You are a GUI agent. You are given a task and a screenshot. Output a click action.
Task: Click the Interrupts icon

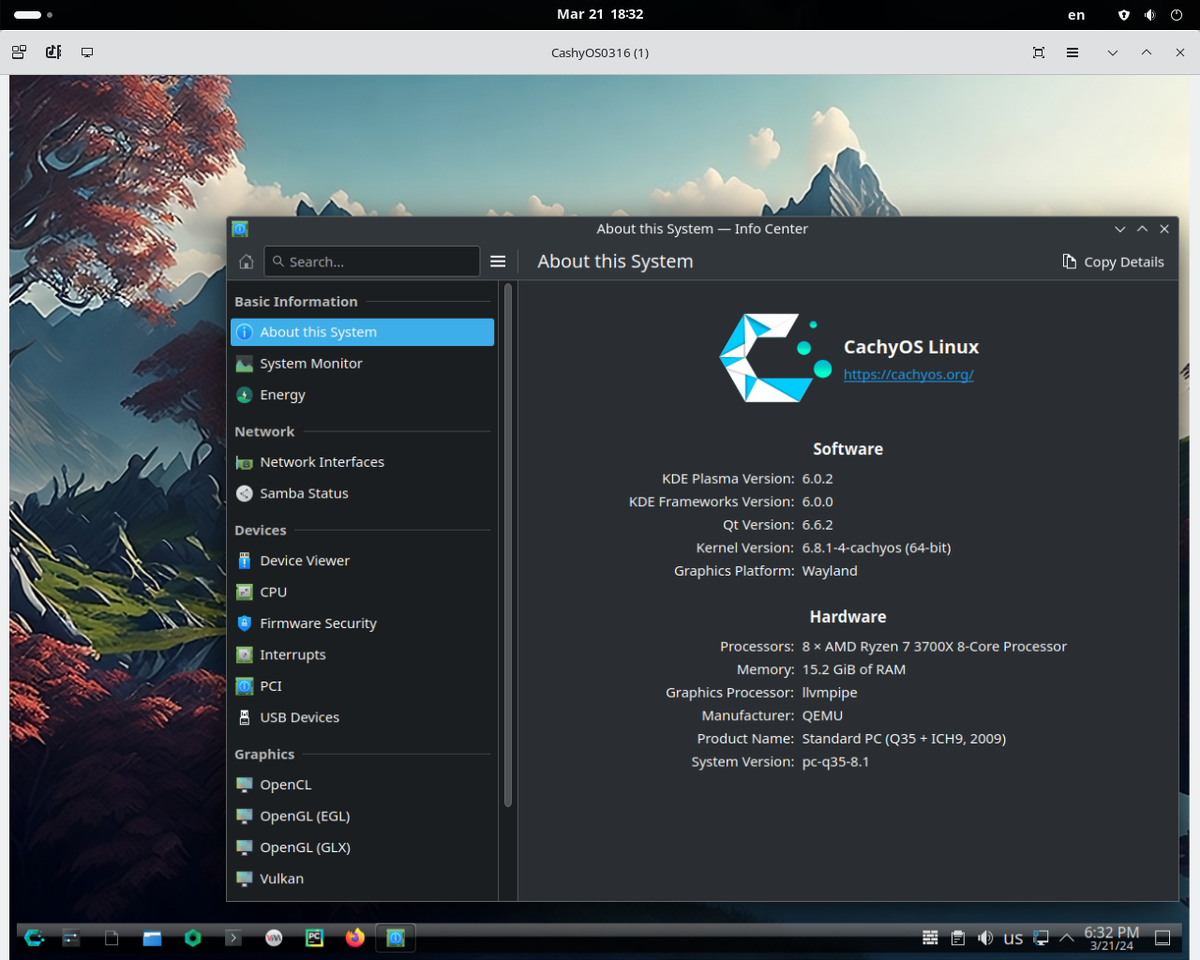point(244,655)
